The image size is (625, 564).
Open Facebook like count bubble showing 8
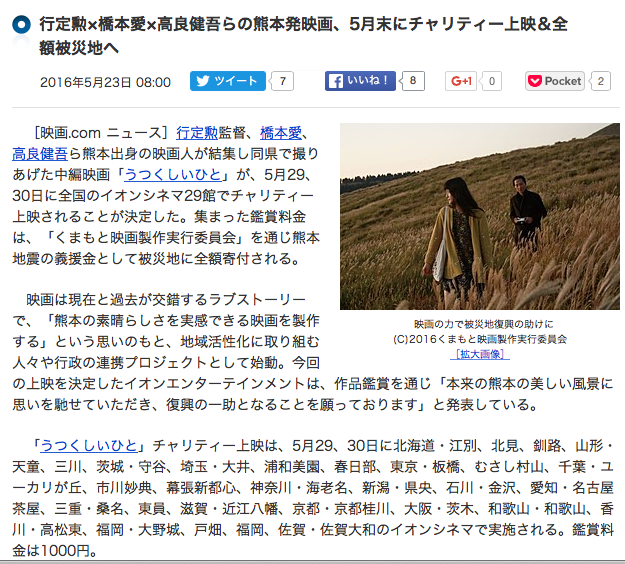pyautogui.click(x=413, y=81)
